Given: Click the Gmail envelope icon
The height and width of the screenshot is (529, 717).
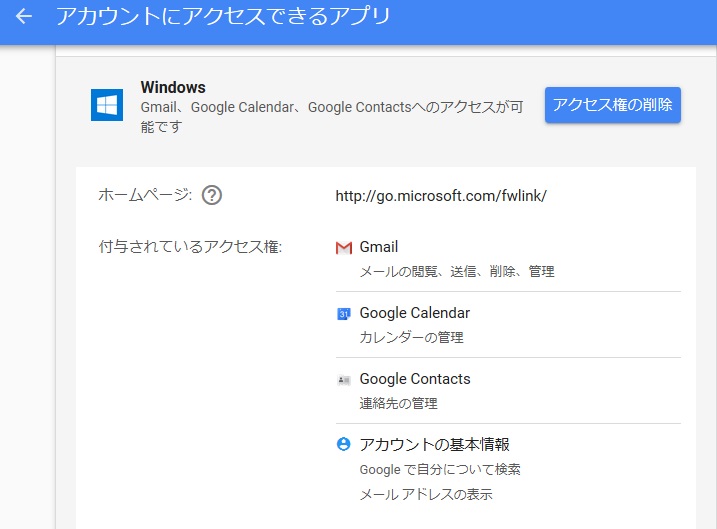Looking at the screenshot, I should tap(344, 247).
